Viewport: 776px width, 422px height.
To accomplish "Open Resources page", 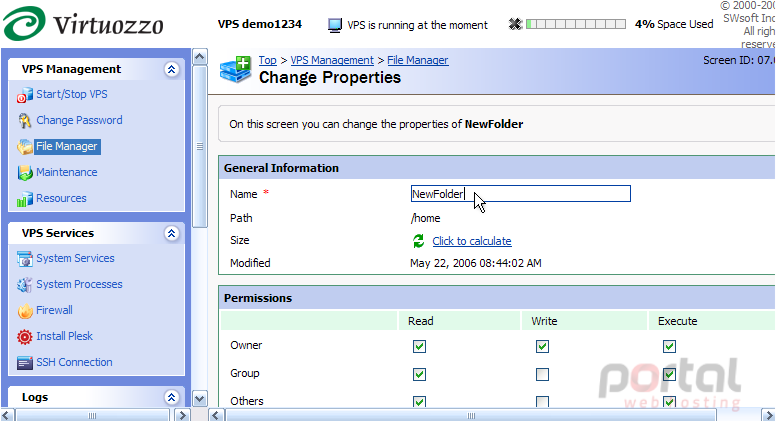I will (x=61, y=198).
